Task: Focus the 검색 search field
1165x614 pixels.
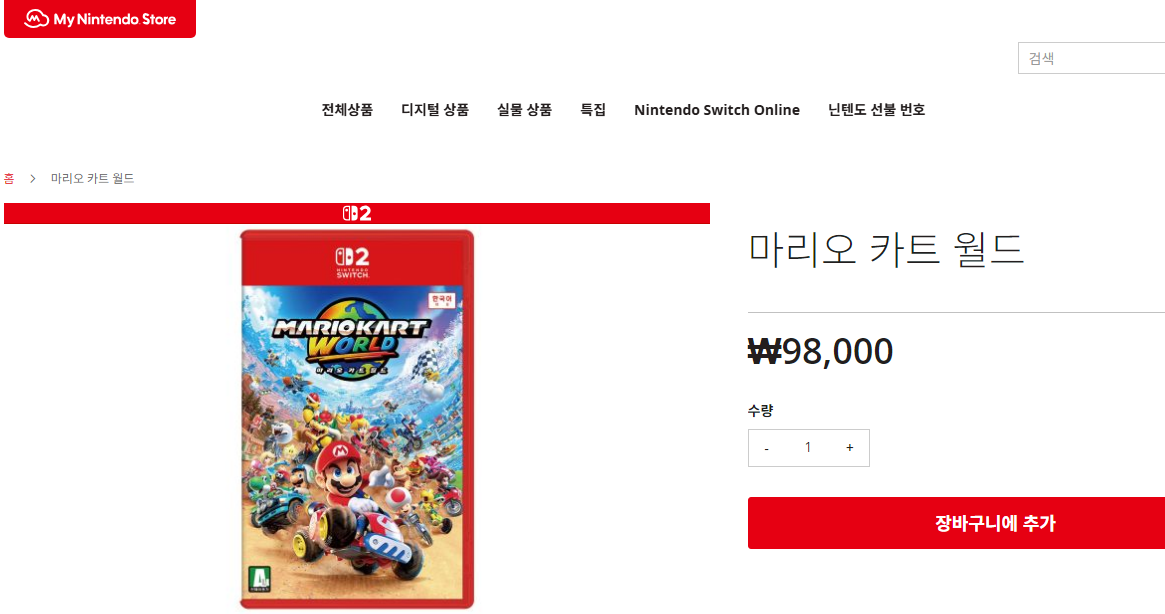Action: 1092,58
